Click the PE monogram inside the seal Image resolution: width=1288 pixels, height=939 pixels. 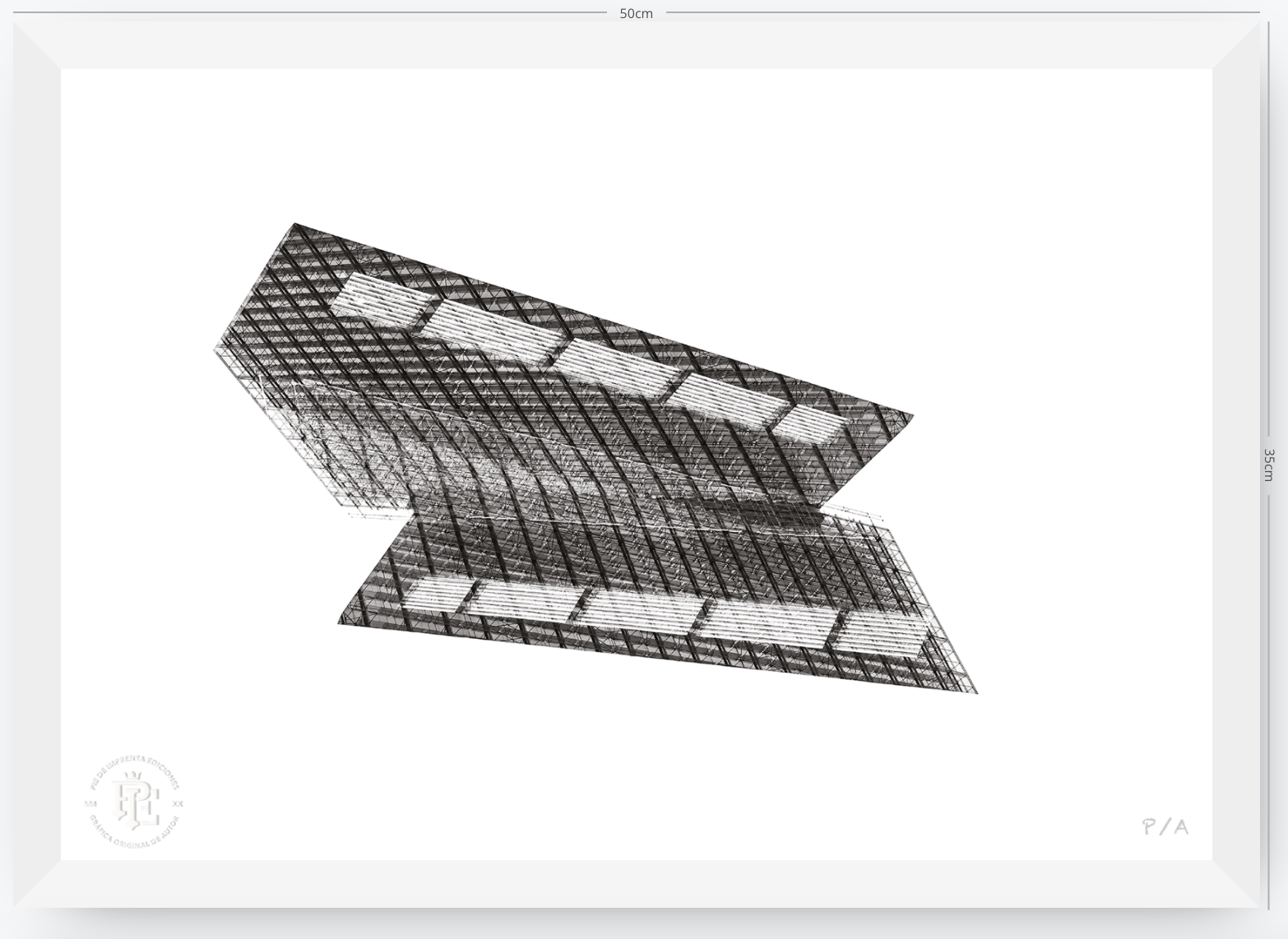pyautogui.click(x=135, y=800)
